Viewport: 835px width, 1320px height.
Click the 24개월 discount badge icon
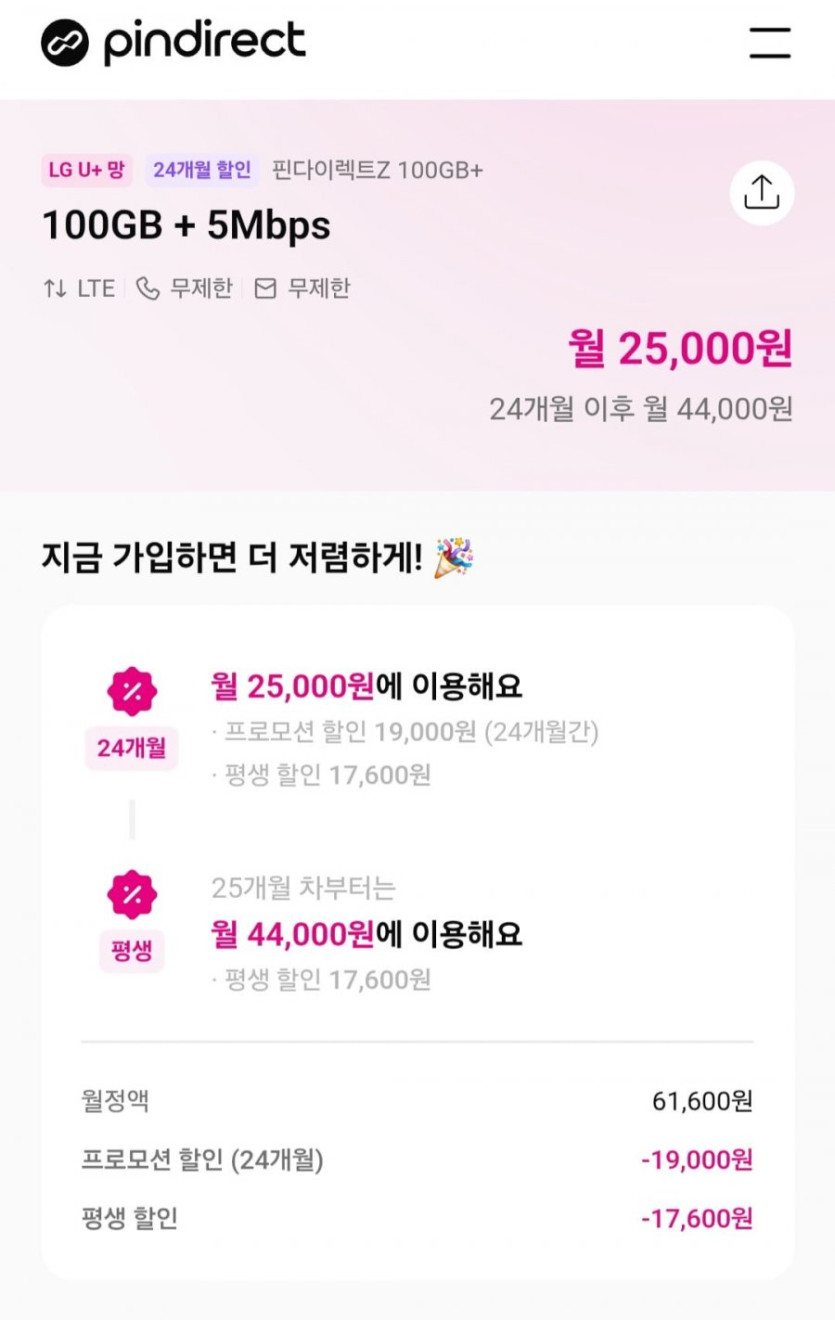[132, 691]
